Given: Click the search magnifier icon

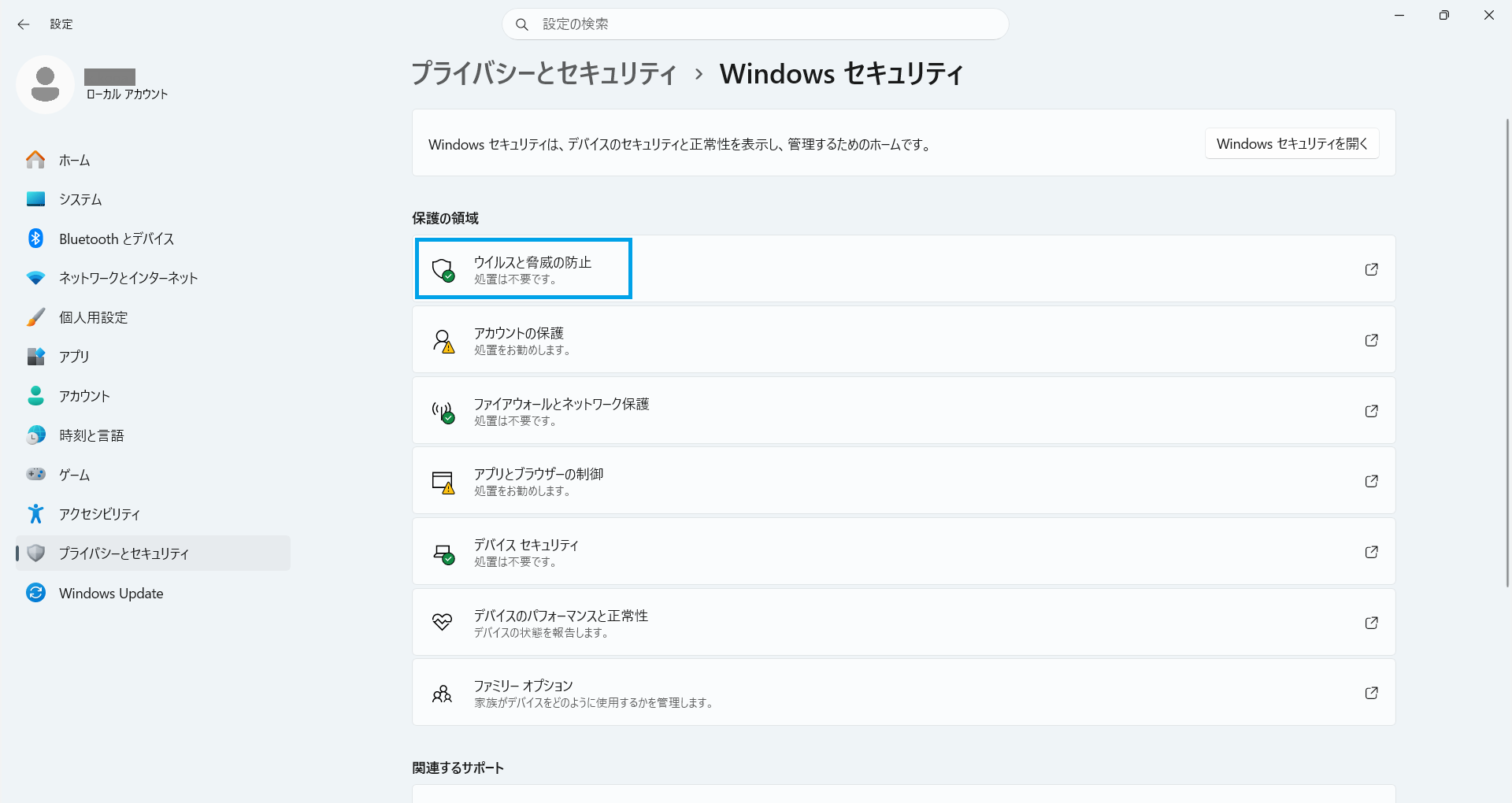Looking at the screenshot, I should click(x=521, y=24).
